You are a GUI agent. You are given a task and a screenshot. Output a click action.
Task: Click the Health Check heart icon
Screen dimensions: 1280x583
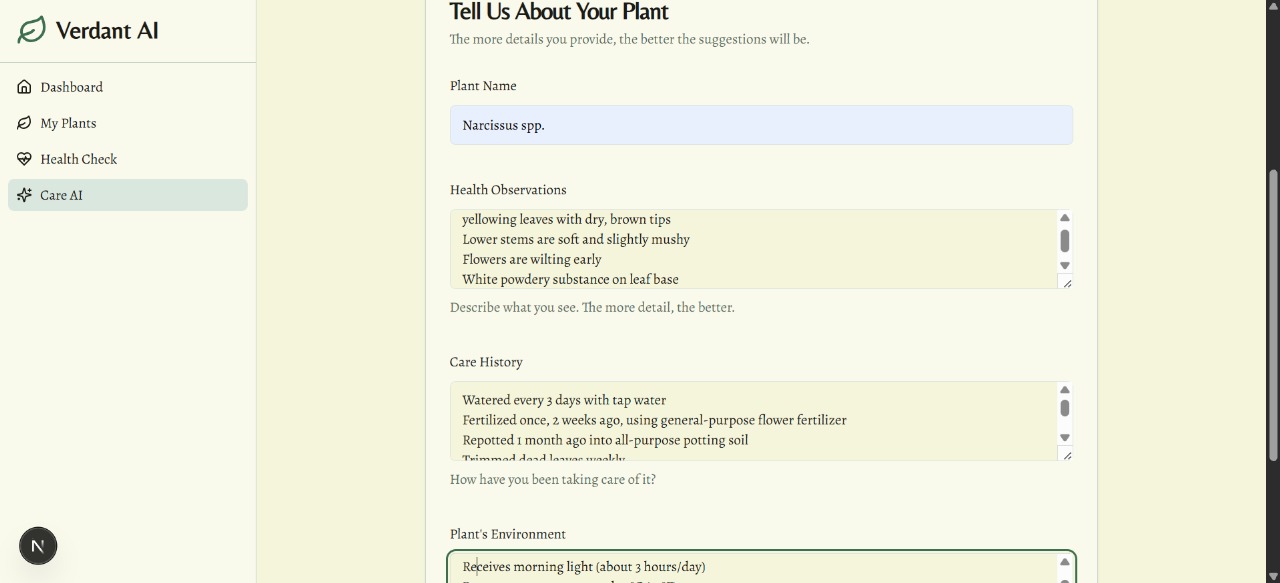coord(24,159)
